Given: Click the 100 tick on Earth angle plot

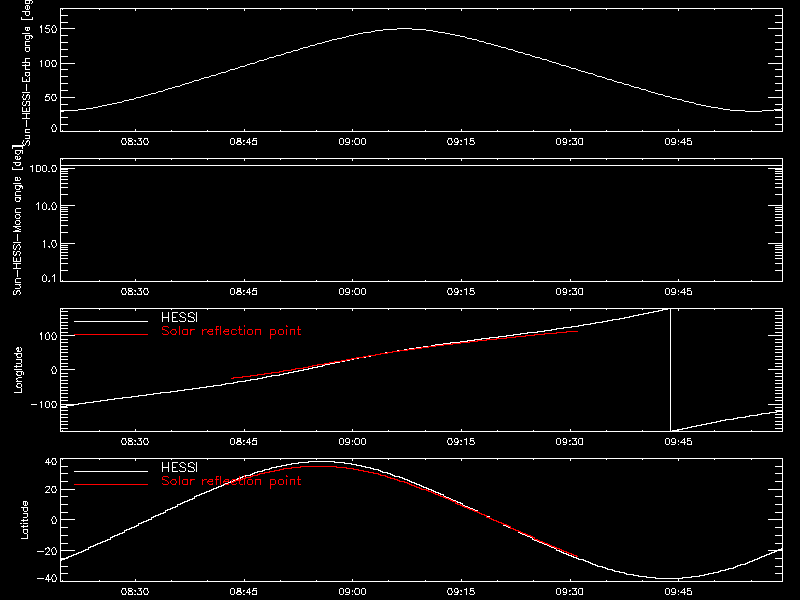Looking at the screenshot, I should point(49,64).
